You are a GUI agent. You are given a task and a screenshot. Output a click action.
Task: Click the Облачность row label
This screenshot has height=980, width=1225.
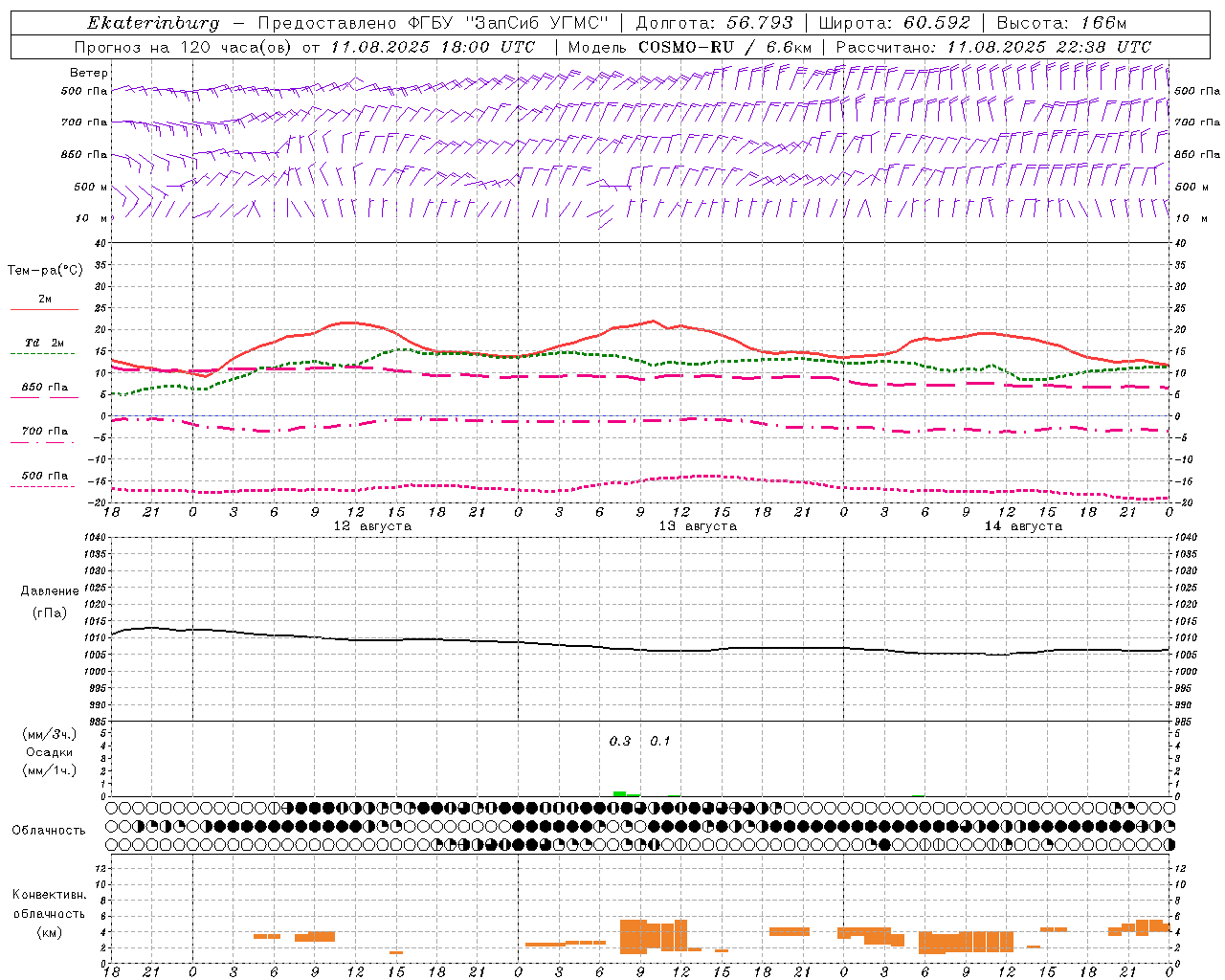click(x=49, y=831)
